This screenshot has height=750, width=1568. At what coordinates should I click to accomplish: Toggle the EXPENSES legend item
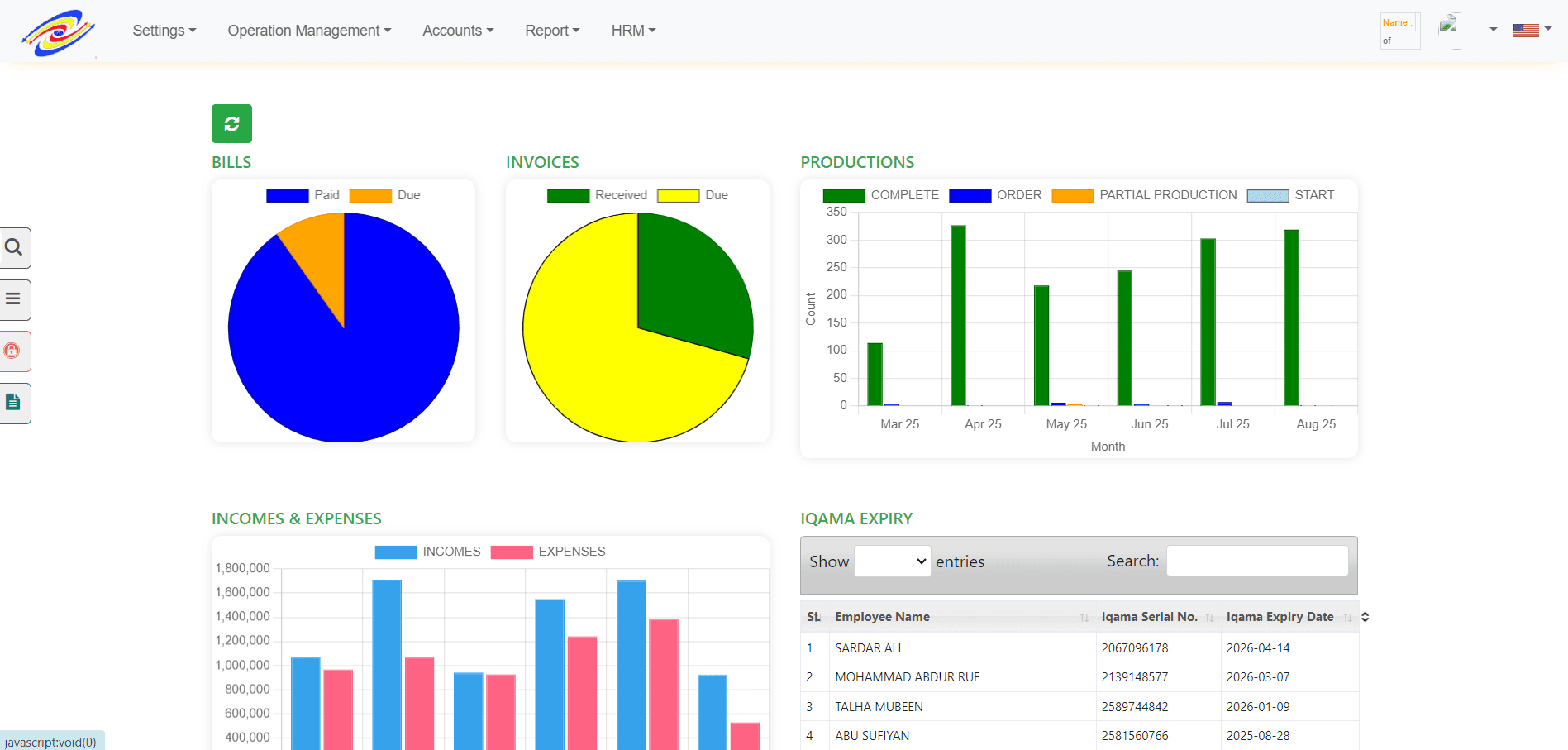tap(548, 552)
